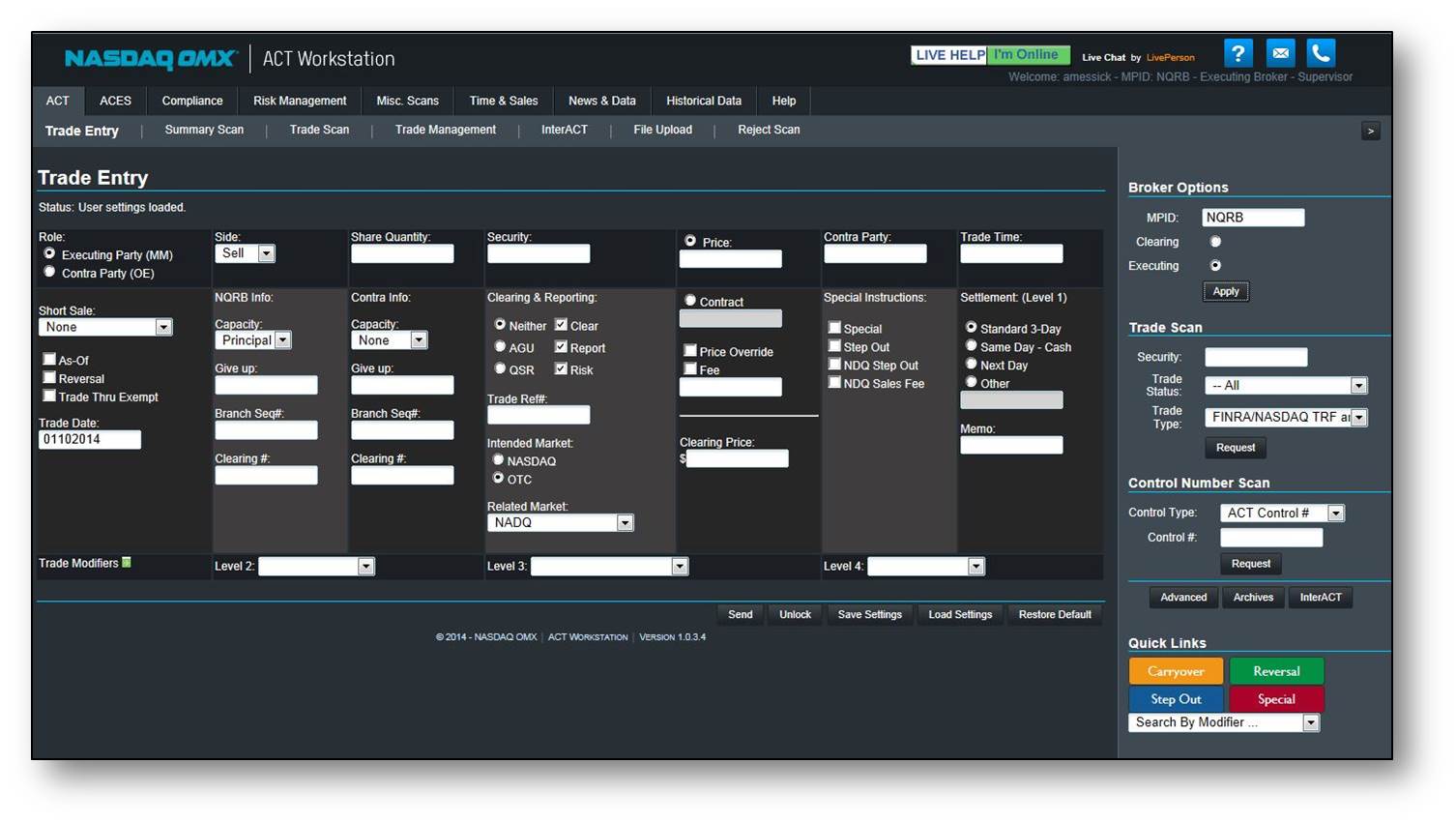The width and height of the screenshot is (1456, 823).
Task: Select Contra Party (OE) role
Action: tap(49, 272)
